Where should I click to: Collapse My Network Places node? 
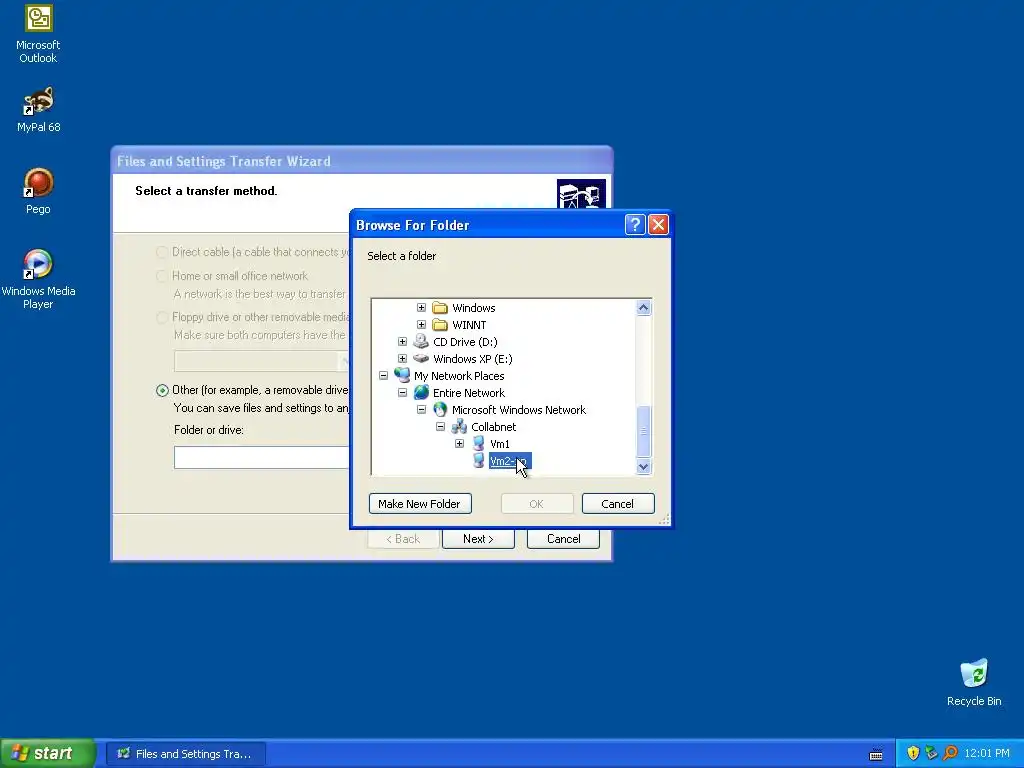383,376
